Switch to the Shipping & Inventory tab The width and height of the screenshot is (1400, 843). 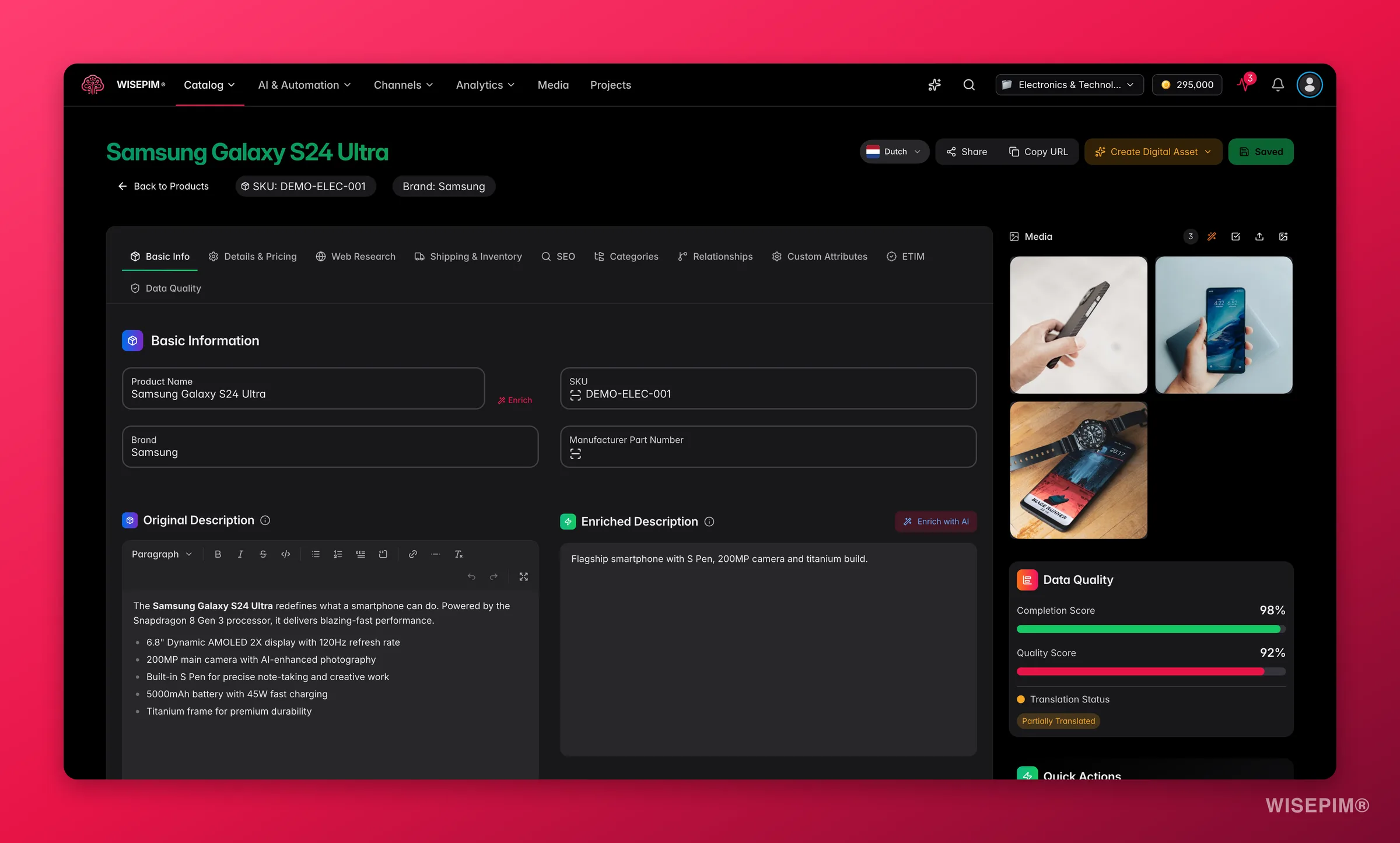click(468, 257)
